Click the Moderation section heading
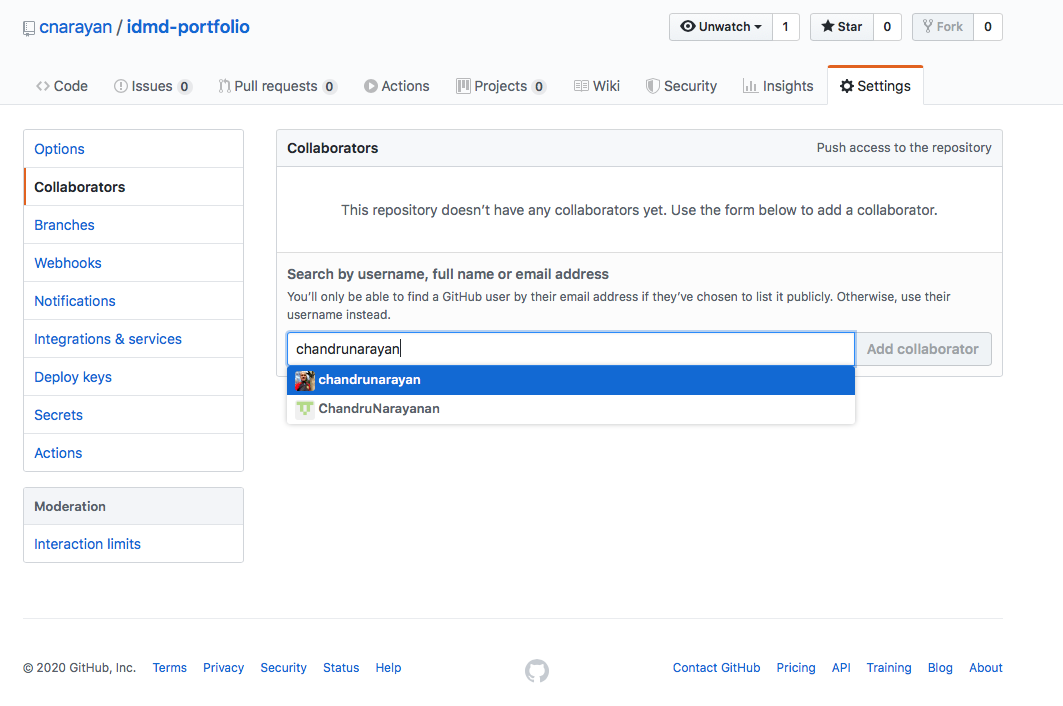1063x706 pixels. pos(70,507)
